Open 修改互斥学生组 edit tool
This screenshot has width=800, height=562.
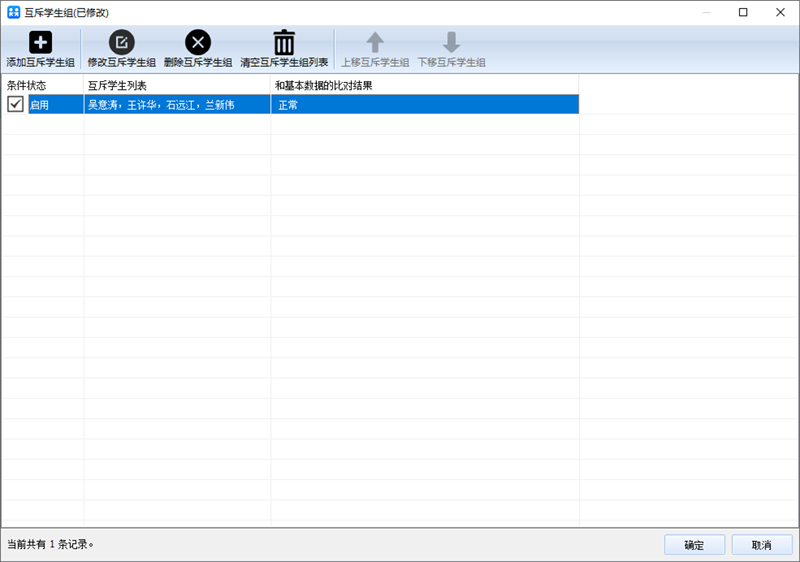[x=121, y=49]
